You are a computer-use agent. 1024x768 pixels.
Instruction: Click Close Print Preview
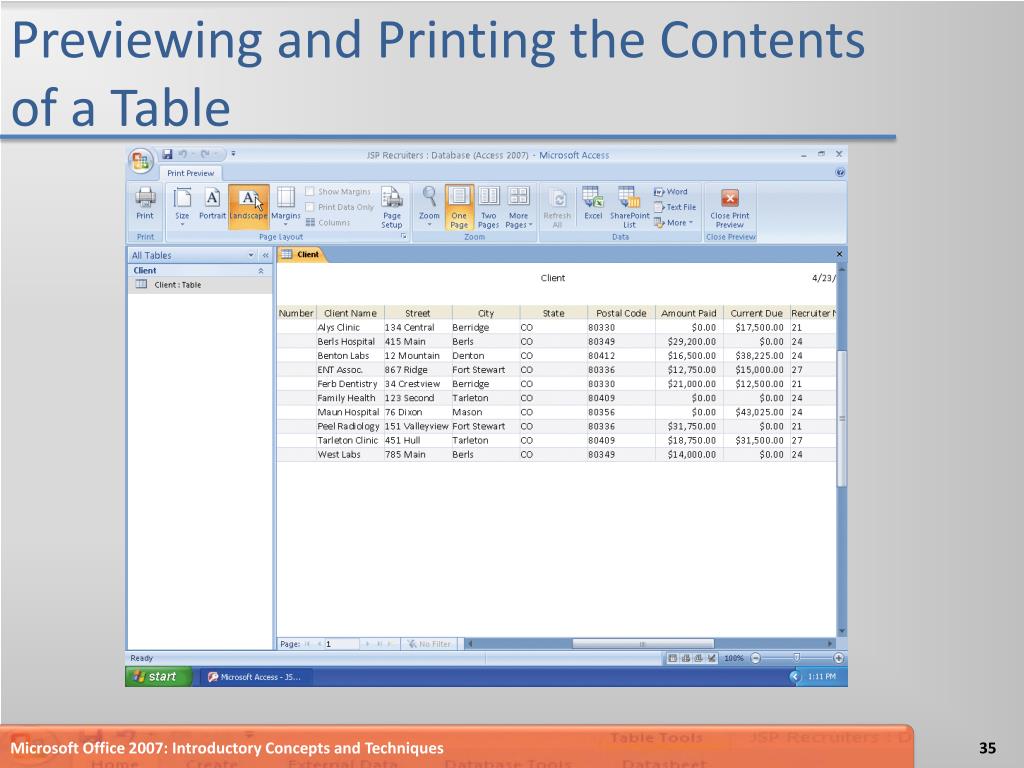(729, 208)
